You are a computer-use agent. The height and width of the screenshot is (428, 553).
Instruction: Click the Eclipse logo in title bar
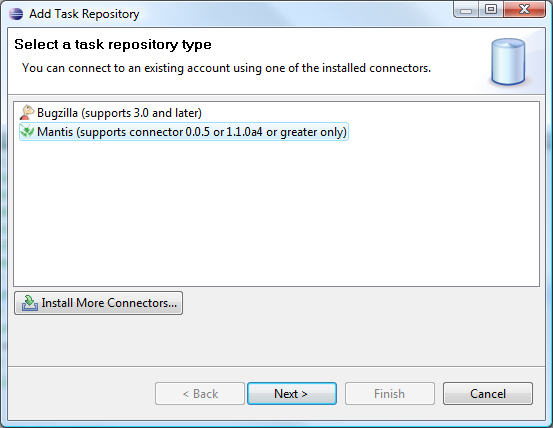pyautogui.click(x=16, y=14)
